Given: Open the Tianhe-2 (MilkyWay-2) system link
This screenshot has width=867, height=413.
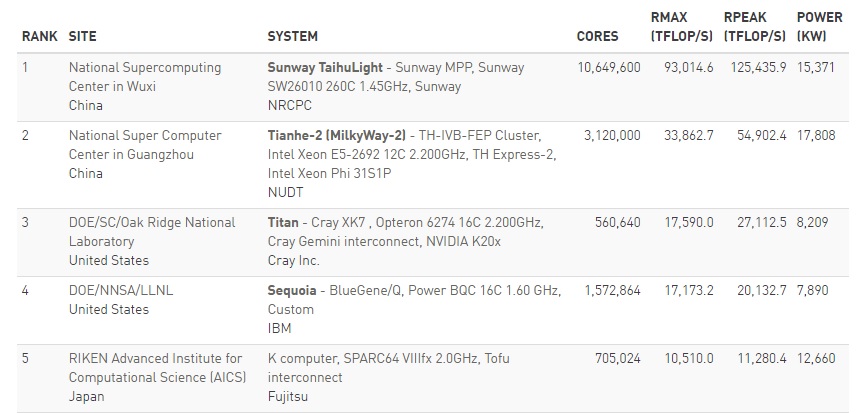Looking at the screenshot, I should click(x=337, y=135).
